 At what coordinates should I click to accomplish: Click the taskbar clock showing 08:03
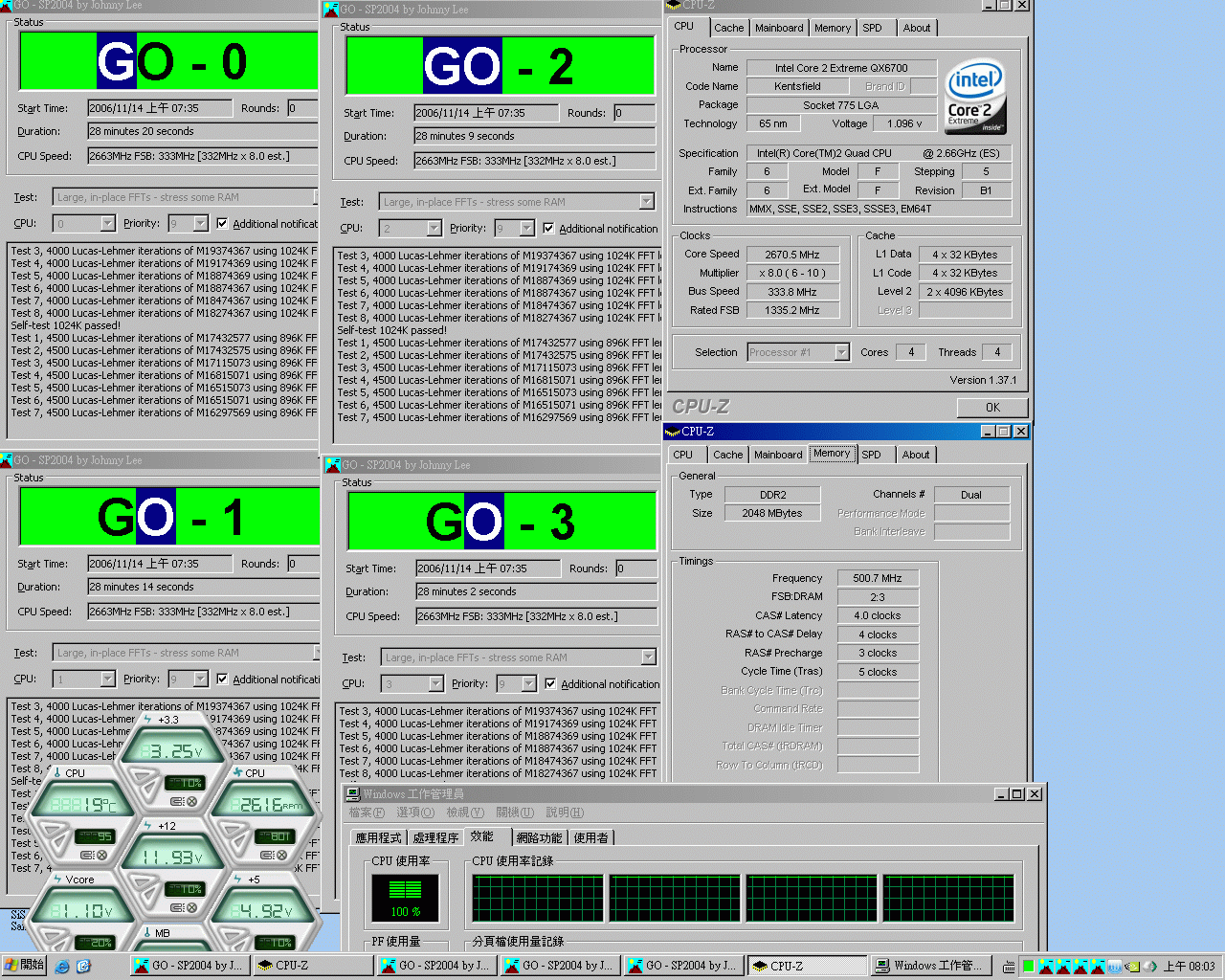click(x=1189, y=967)
